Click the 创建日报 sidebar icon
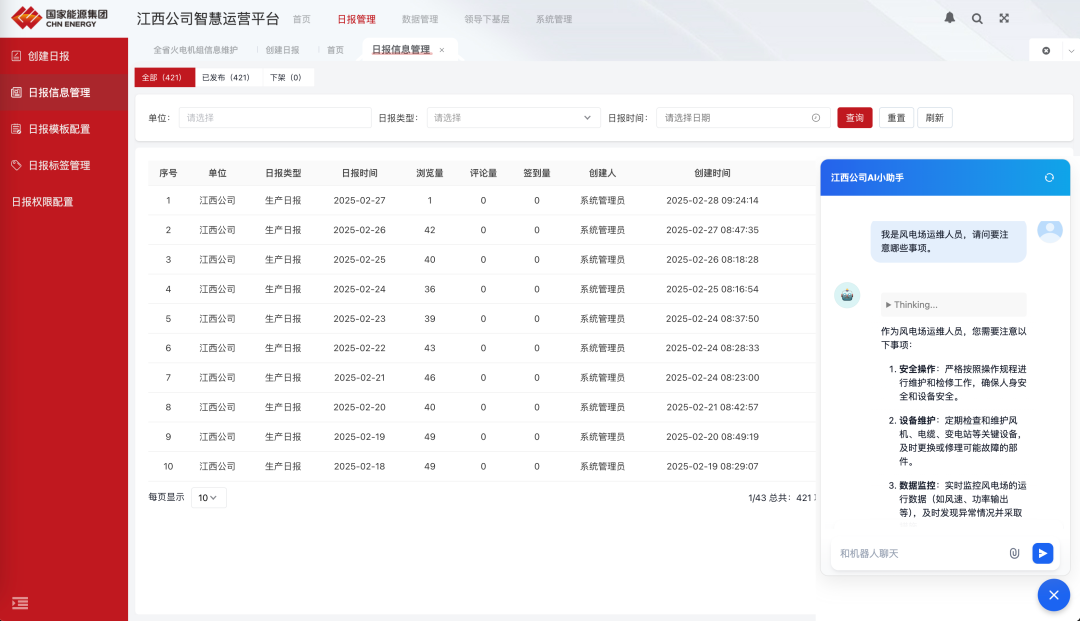 (x=16, y=56)
